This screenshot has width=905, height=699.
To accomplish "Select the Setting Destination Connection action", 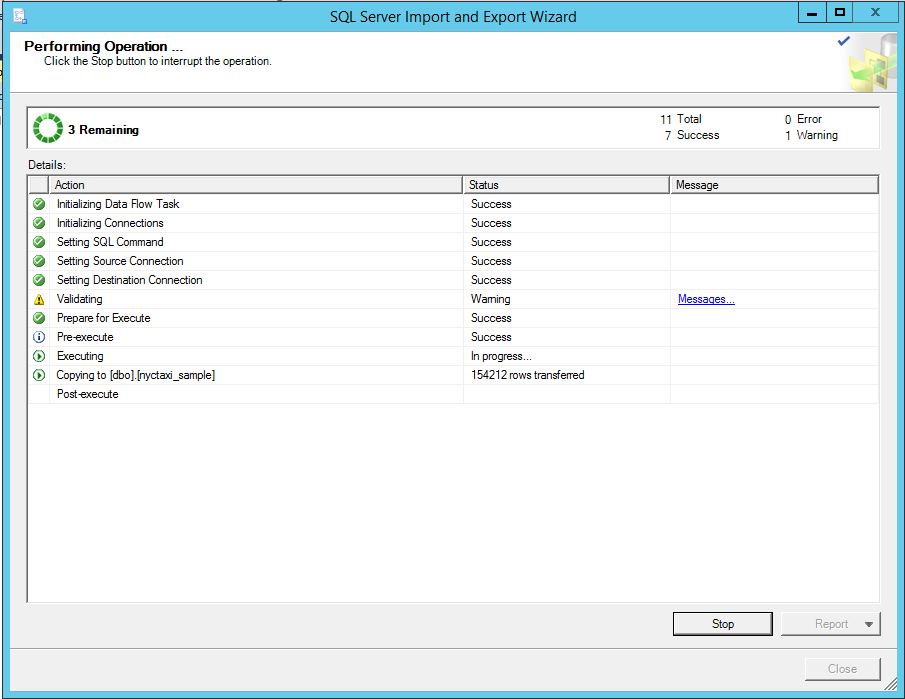I will (x=129, y=280).
